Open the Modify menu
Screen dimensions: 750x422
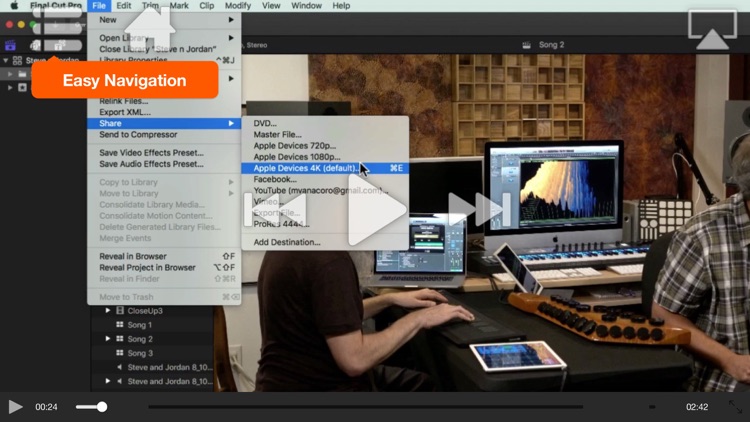point(238,6)
